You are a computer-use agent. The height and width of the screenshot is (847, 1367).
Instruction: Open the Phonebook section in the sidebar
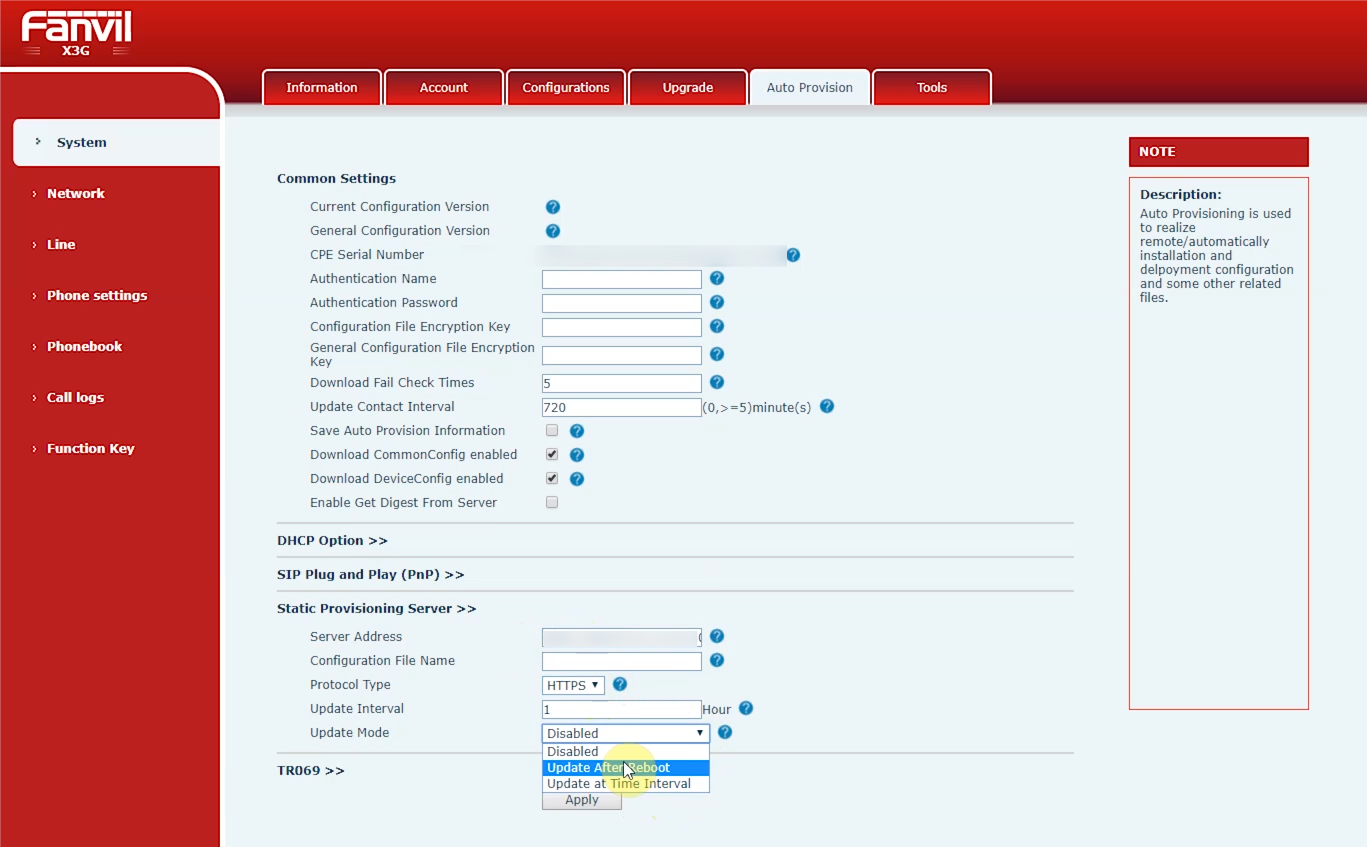click(x=86, y=346)
